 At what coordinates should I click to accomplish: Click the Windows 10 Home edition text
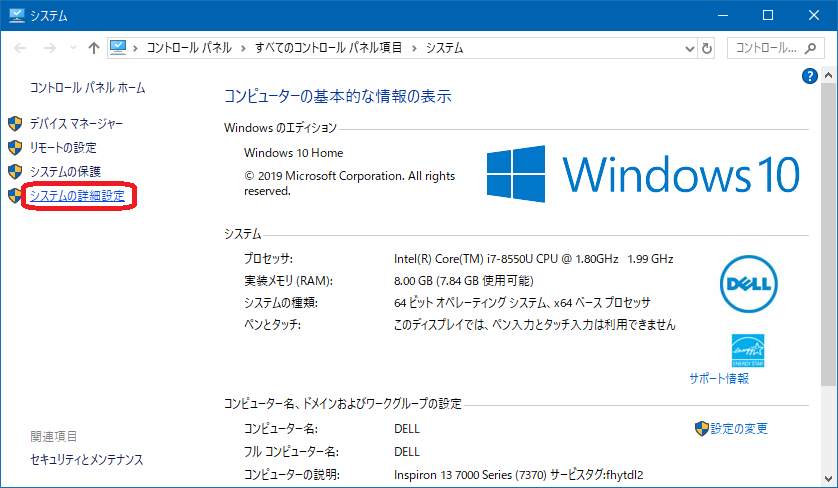pos(293,153)
